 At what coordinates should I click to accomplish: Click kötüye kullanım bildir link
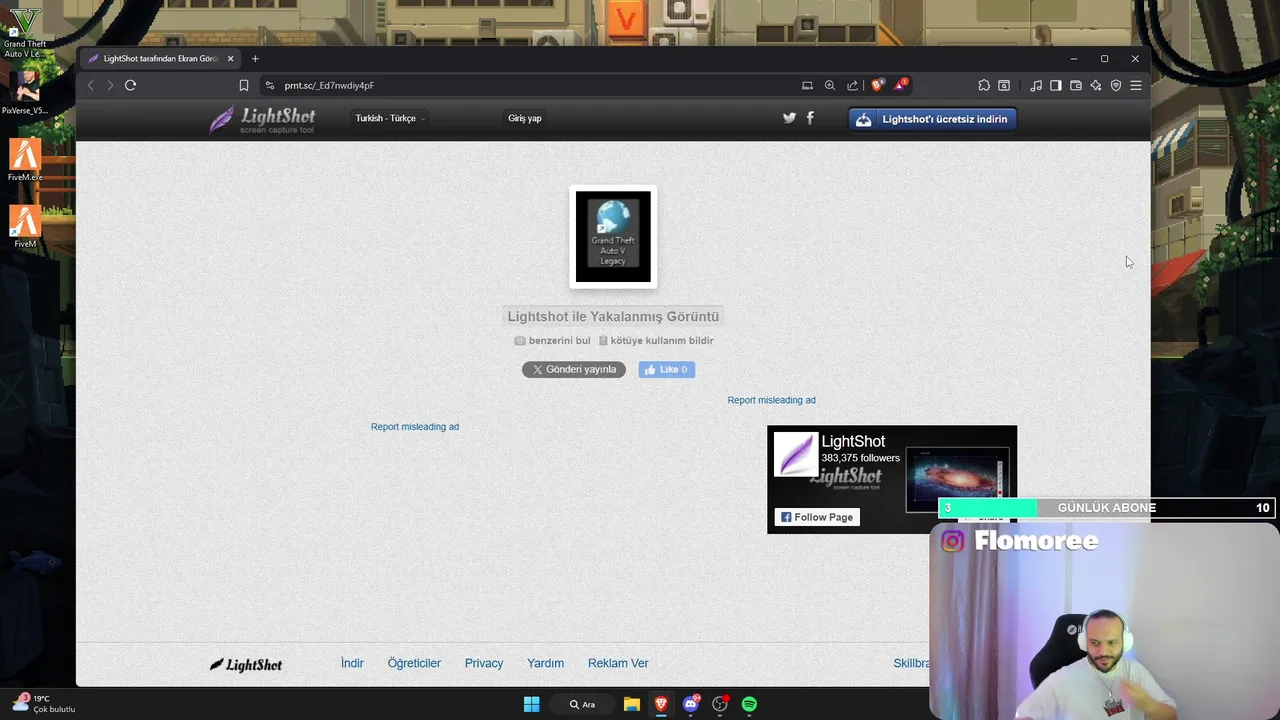[x=656, y=341]
